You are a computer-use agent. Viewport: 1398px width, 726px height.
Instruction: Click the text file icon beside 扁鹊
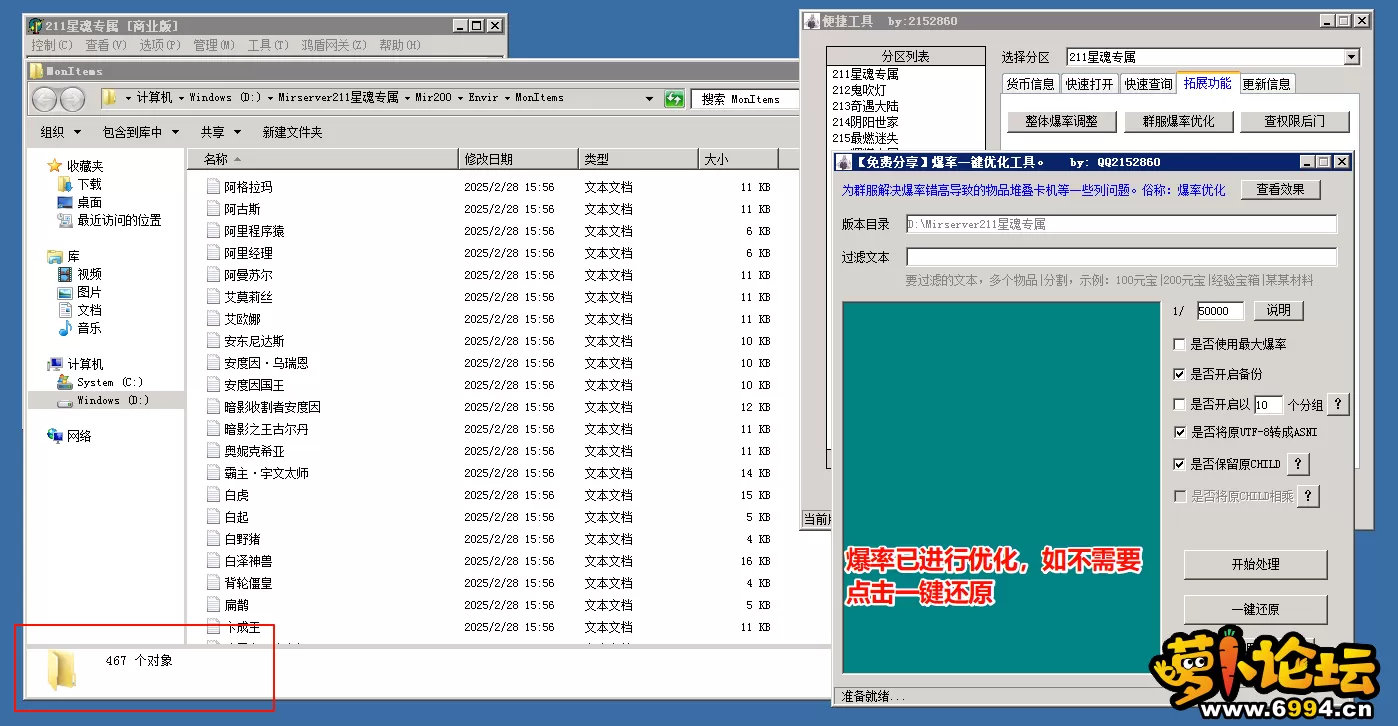point(213,605)
